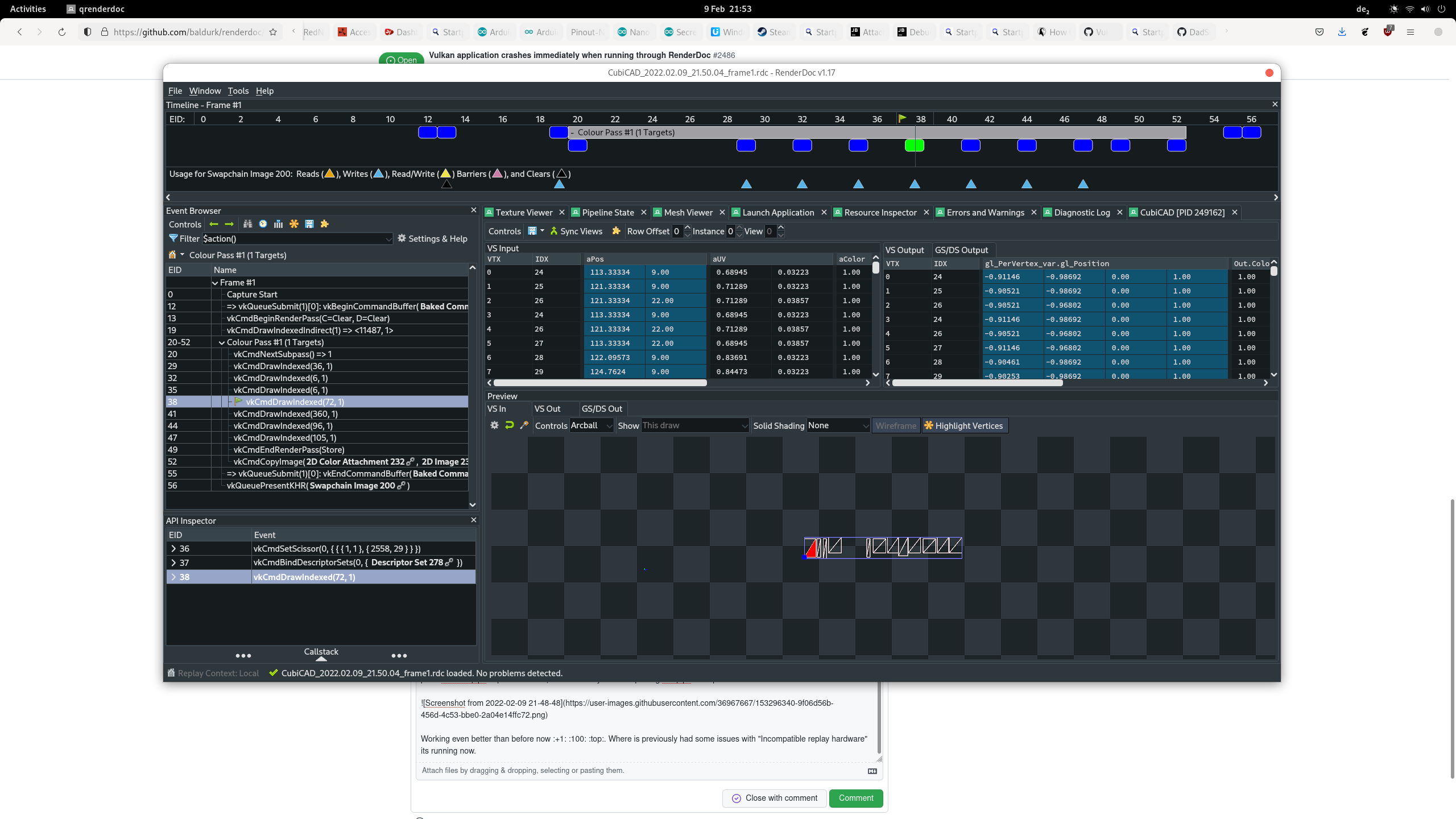Reset the camera with the green undo arrow
This screenshot has width=1456, height=819.
pyautogui.click(x=508, y=425)
